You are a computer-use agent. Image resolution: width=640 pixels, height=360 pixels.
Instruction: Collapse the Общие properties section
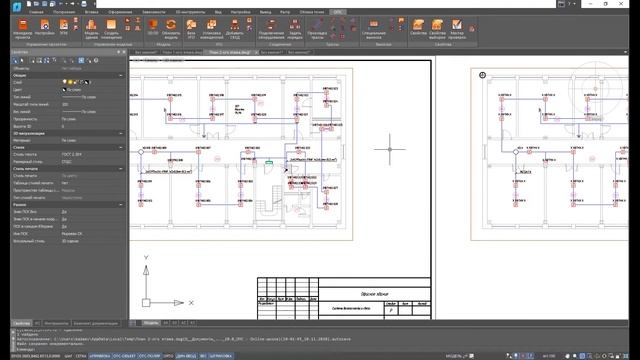(121, 76)
